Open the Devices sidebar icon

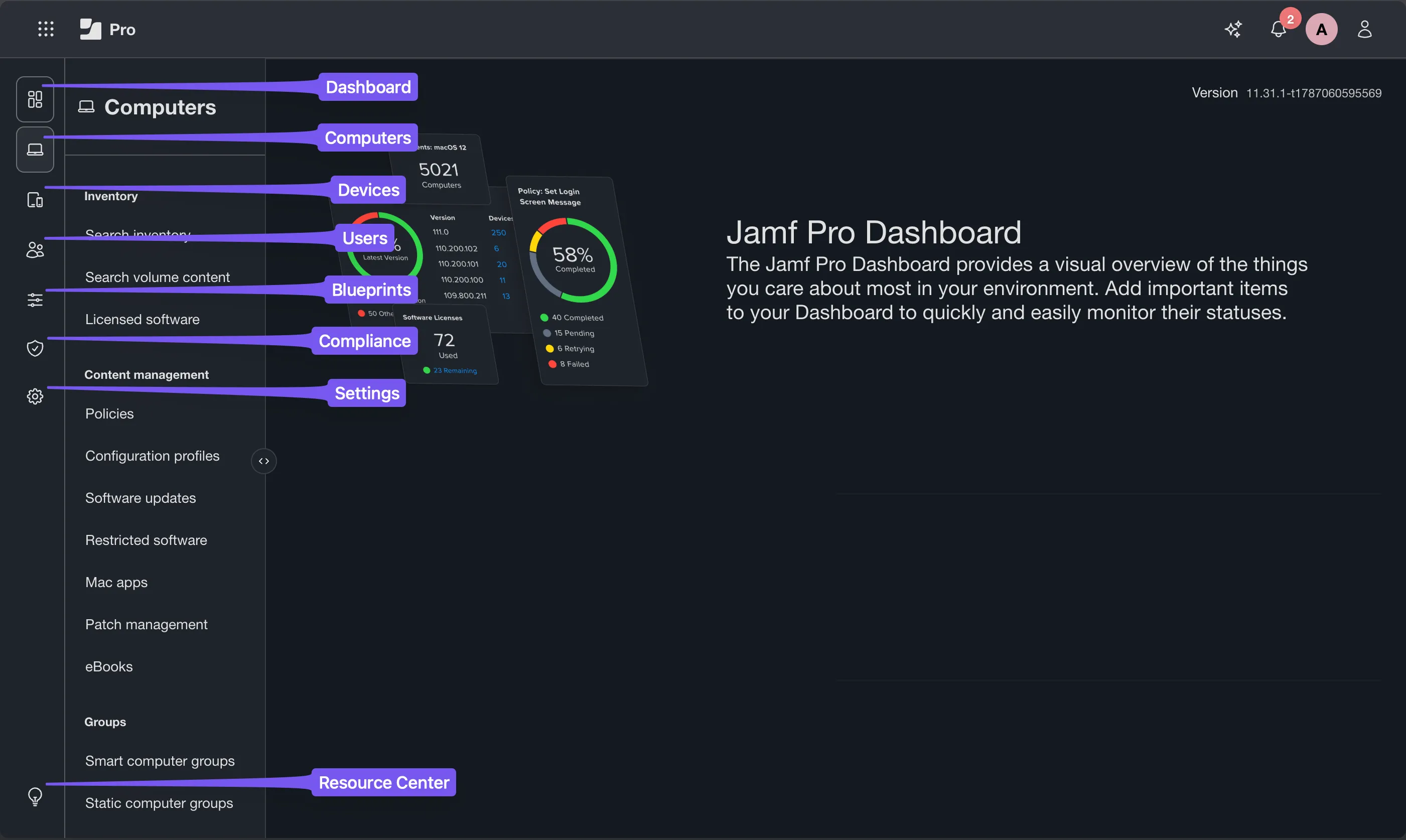[x=35, y=200]
